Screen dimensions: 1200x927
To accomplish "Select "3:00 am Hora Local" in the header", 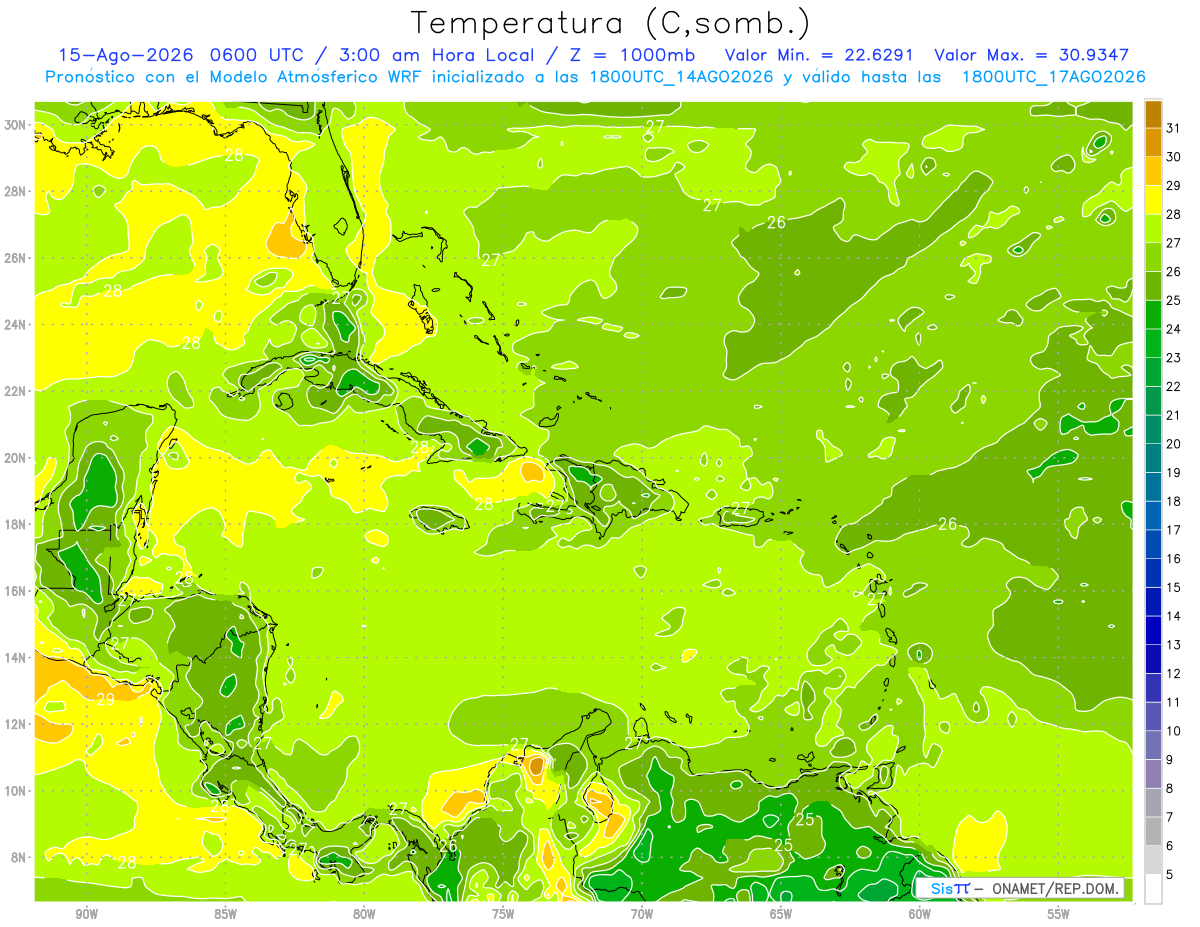I will [x=438, y=55].
